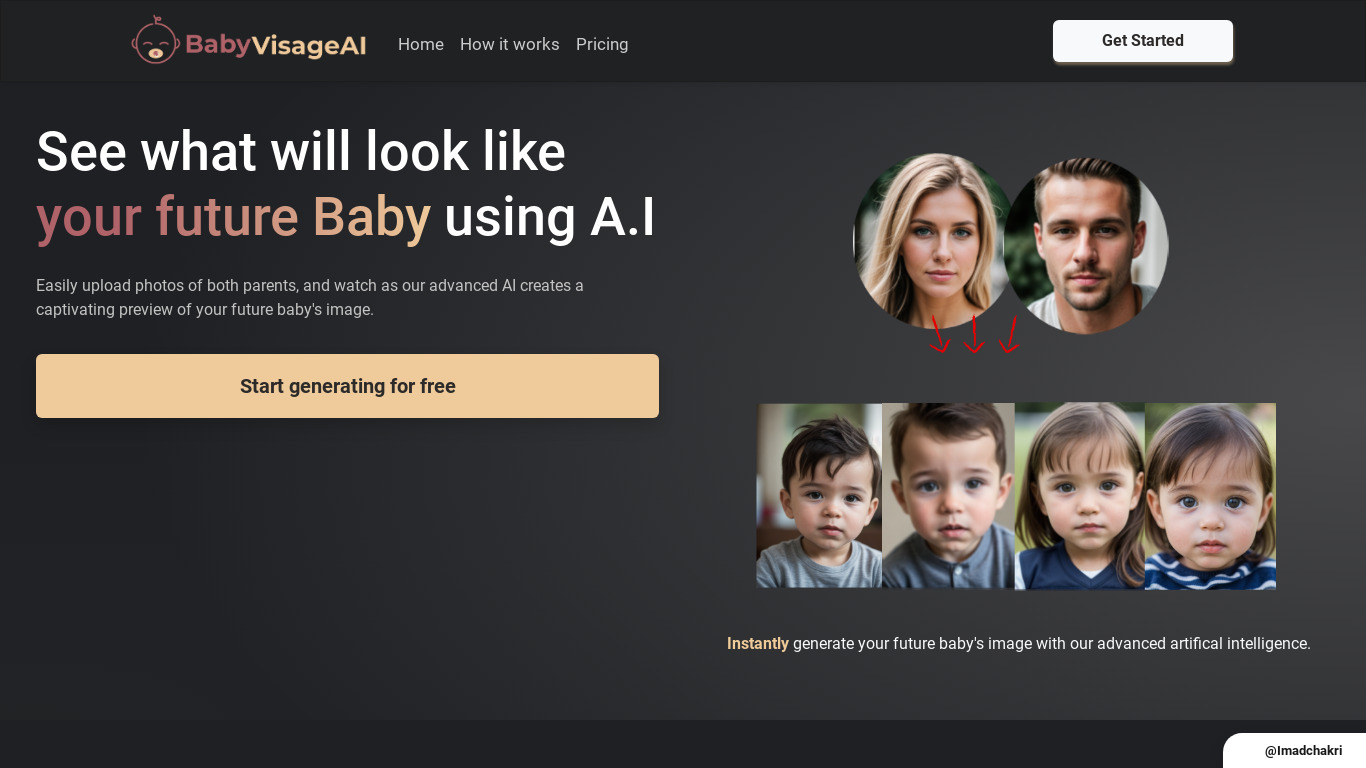
Task: Click the middle red down arrow
Action: click(974, 334)
